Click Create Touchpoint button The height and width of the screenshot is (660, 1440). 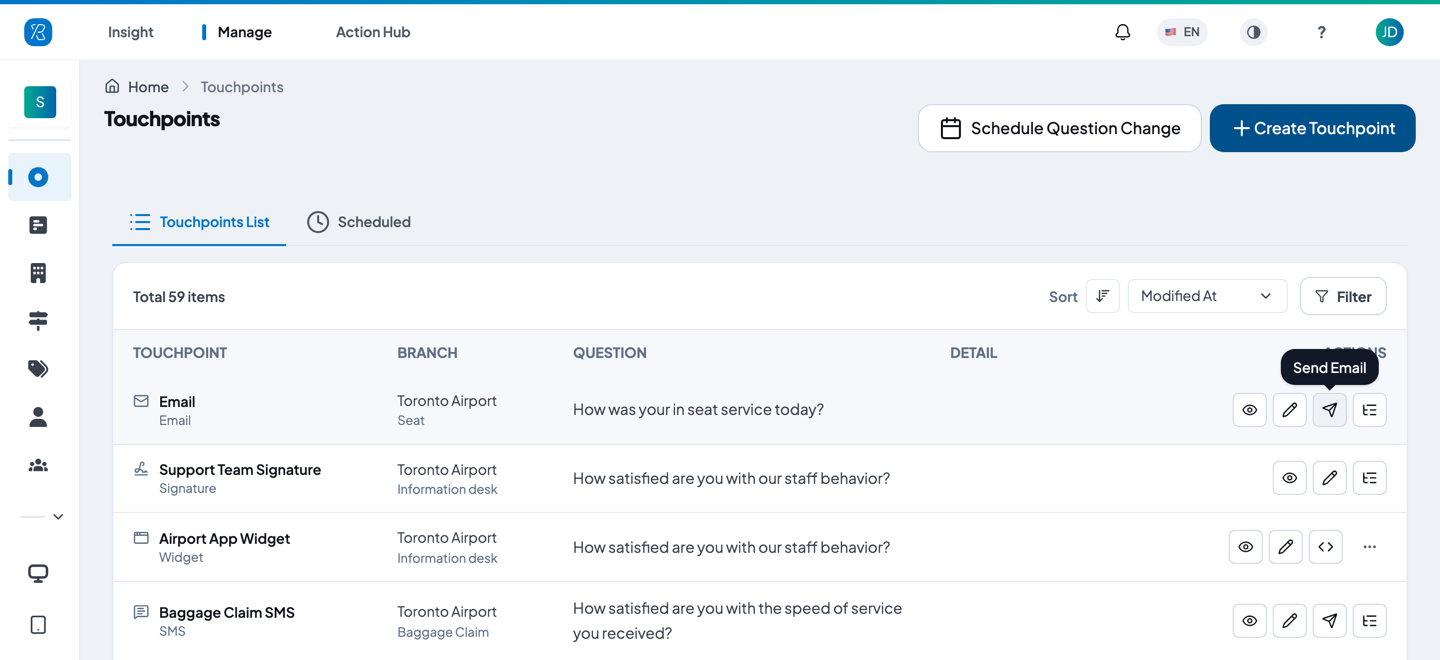tap(1313, 128)
